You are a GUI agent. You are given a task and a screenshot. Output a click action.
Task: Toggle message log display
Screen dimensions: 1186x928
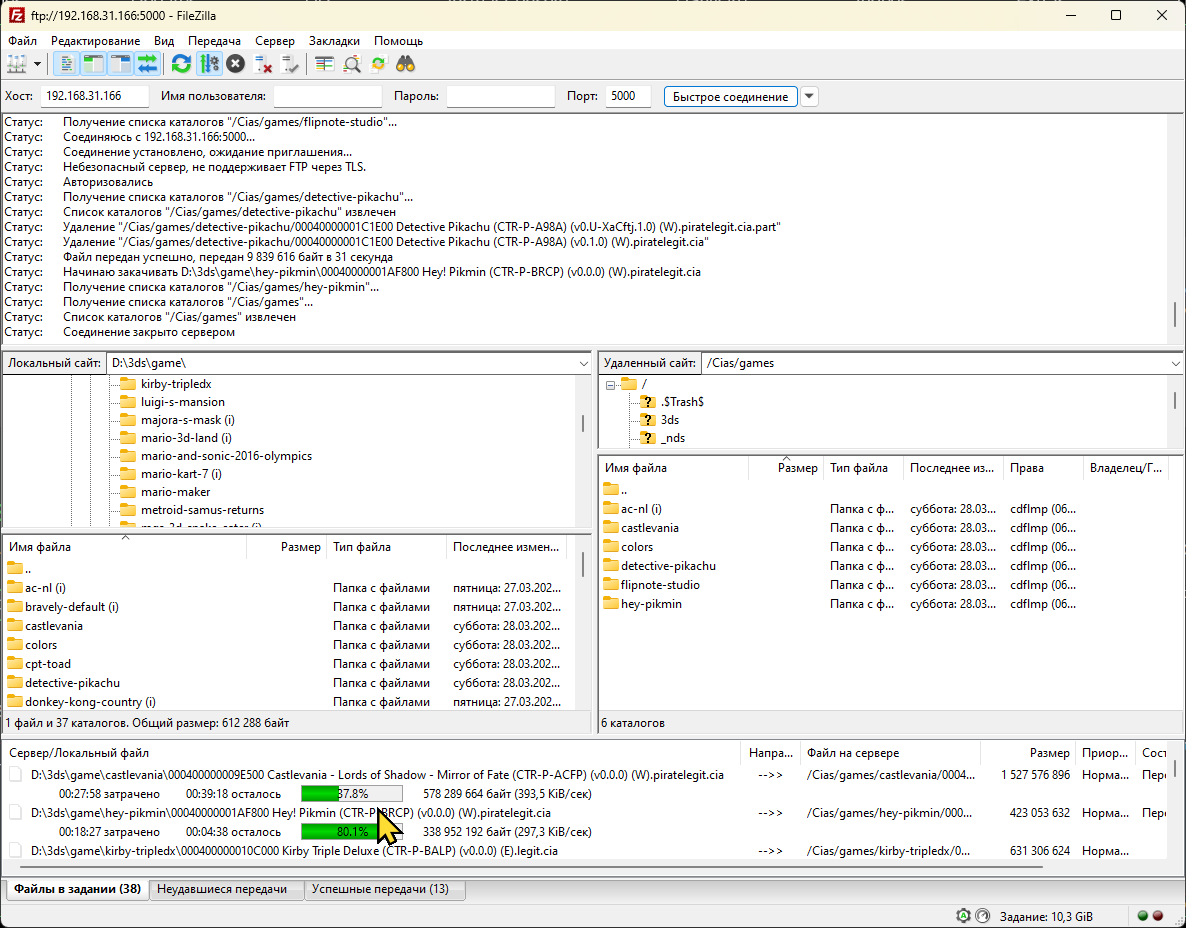[x=67, y=64]
